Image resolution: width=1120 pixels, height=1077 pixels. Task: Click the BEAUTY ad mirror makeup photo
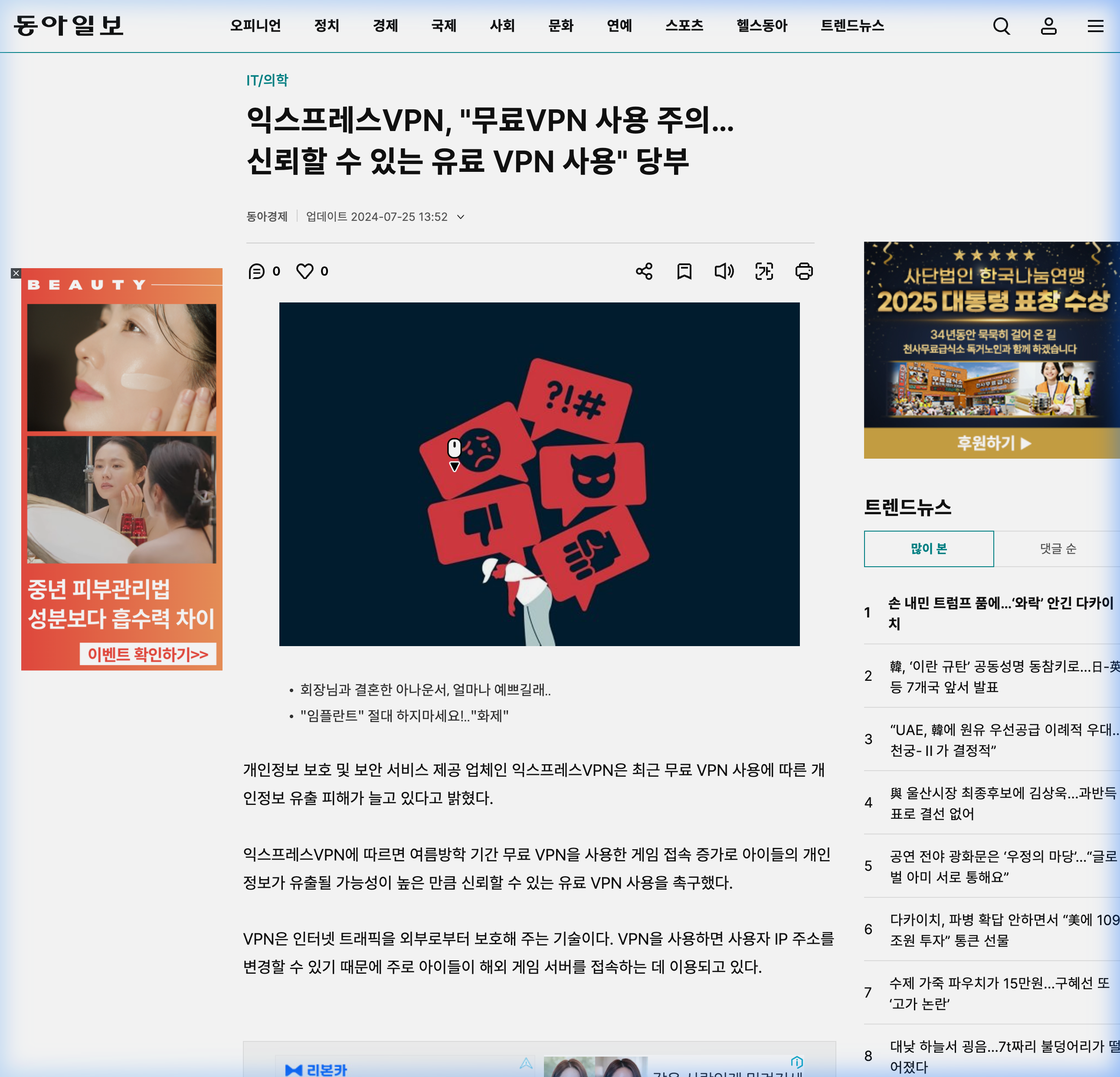tap(122, 499)
